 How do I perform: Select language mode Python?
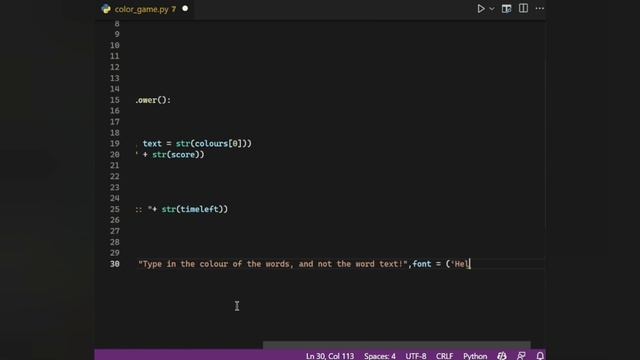coord(475,356)
